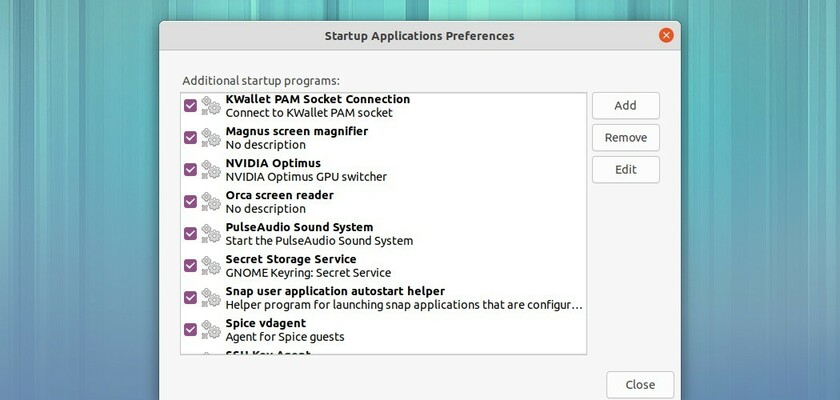Click the 'Helper program for launching snap applications' text
Screen dimensions: 840x400
pos(404,305)
